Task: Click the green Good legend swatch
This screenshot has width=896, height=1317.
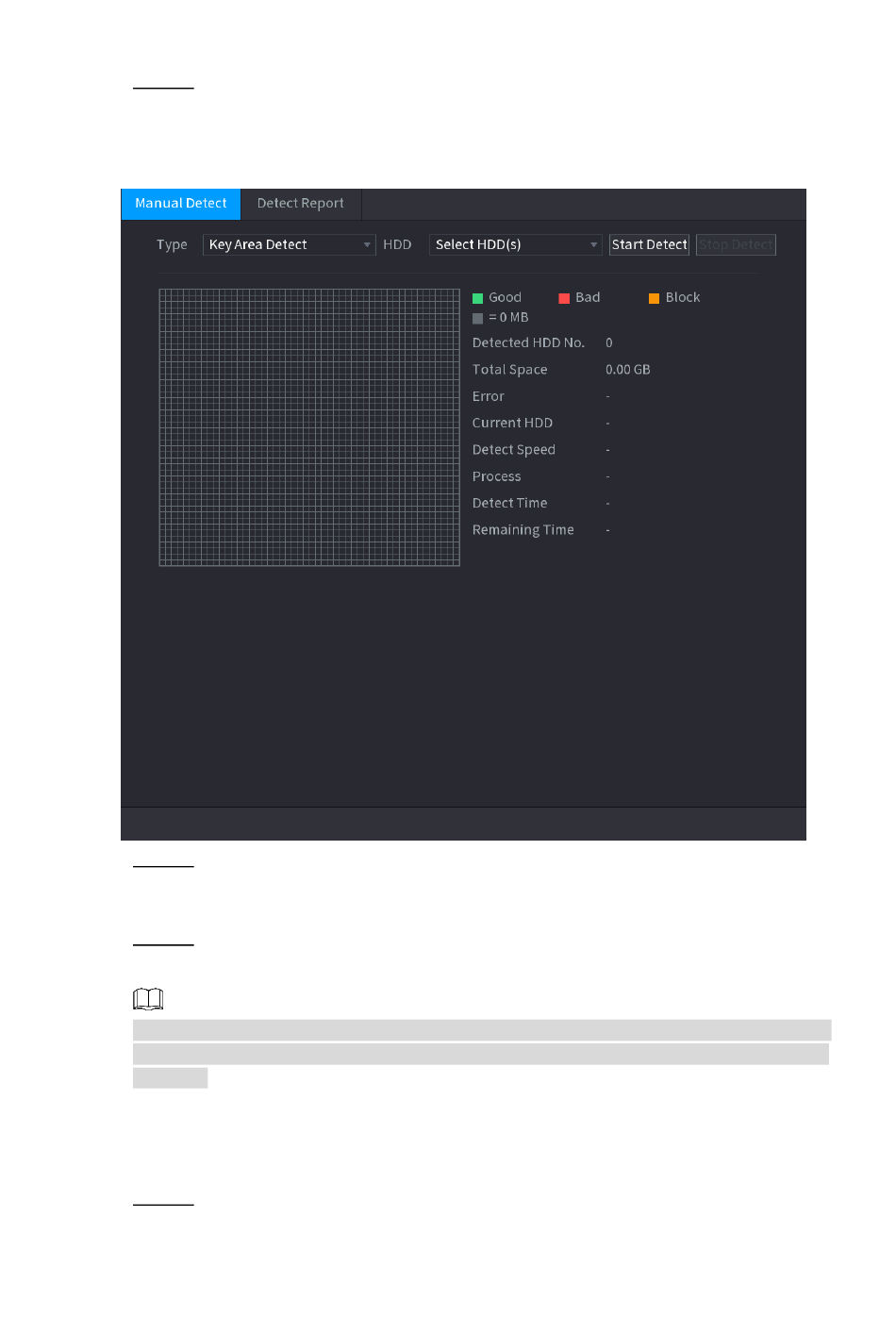Action: coord(477,298)
